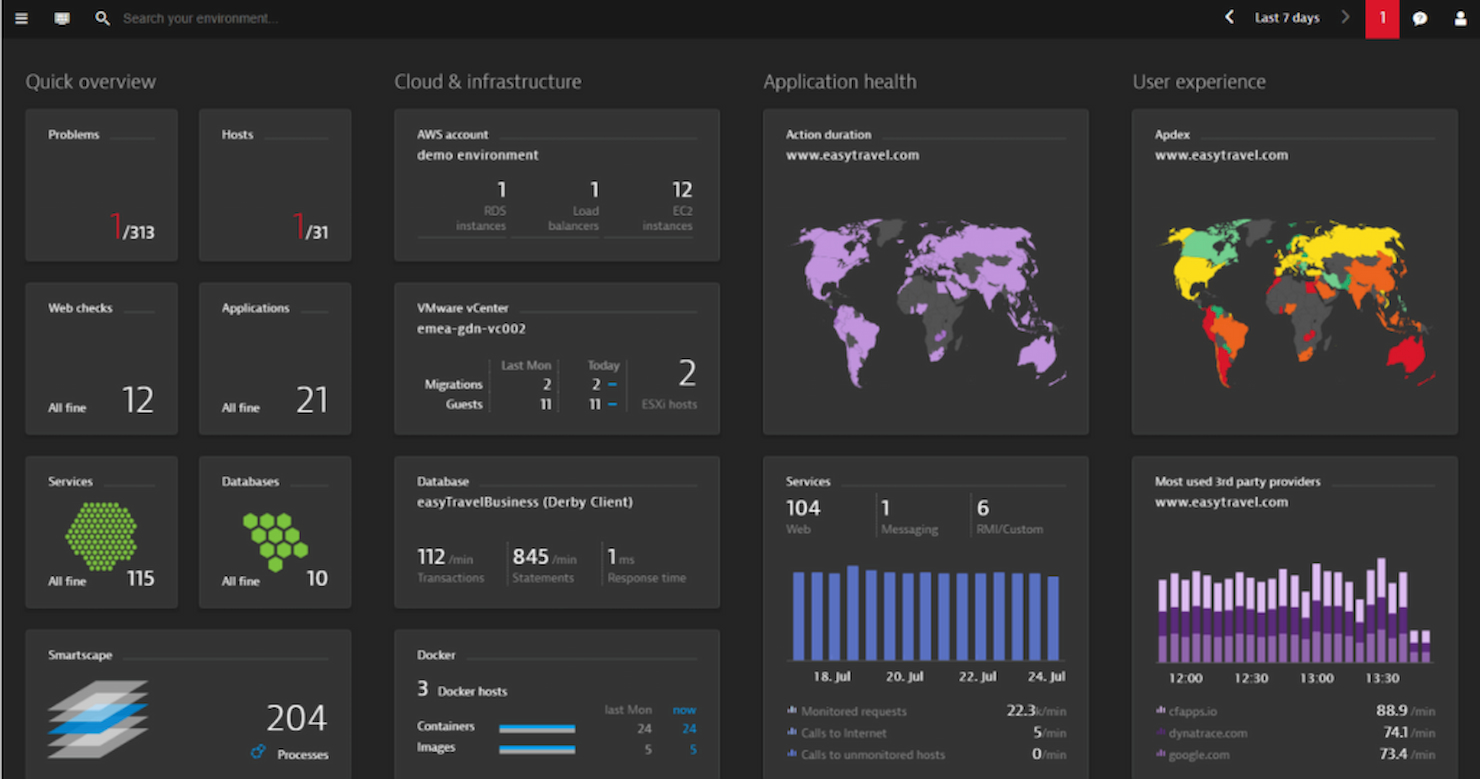Click the chart icon beside Monitored requests
This screenshot has height=779, width=1480.
[x=794, y=711]
